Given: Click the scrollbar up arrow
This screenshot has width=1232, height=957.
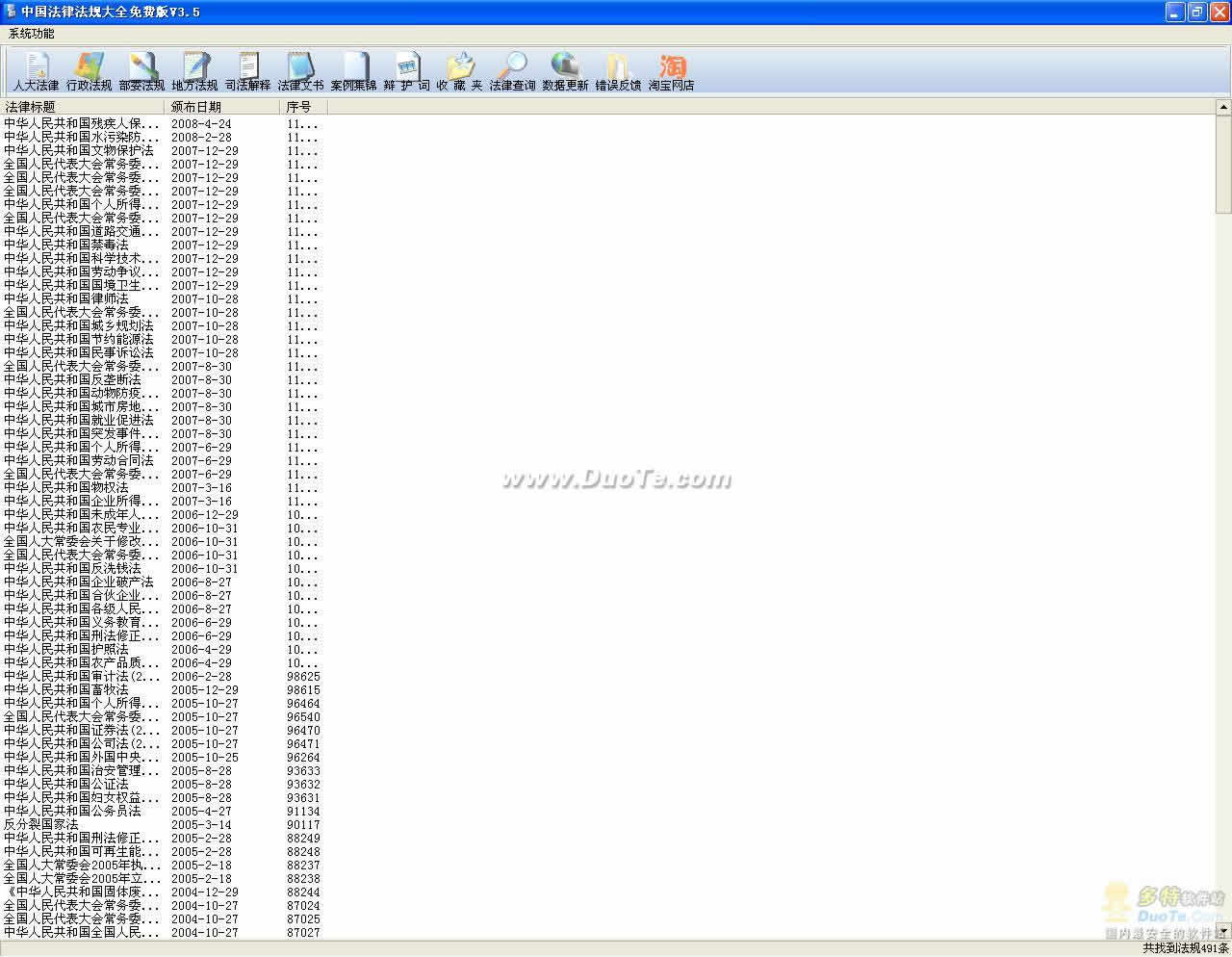Looking at the screenshot, I should point(1223,107).
